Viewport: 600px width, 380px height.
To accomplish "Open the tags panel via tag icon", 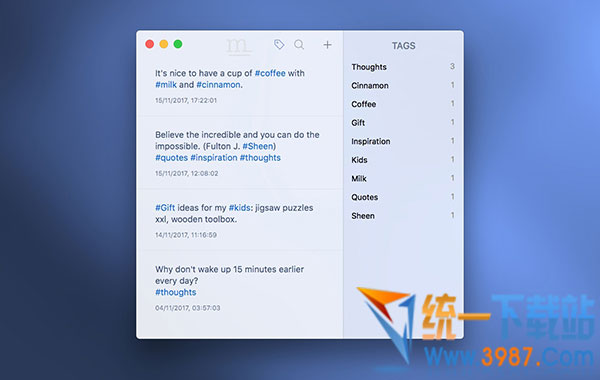I will 279,44.
